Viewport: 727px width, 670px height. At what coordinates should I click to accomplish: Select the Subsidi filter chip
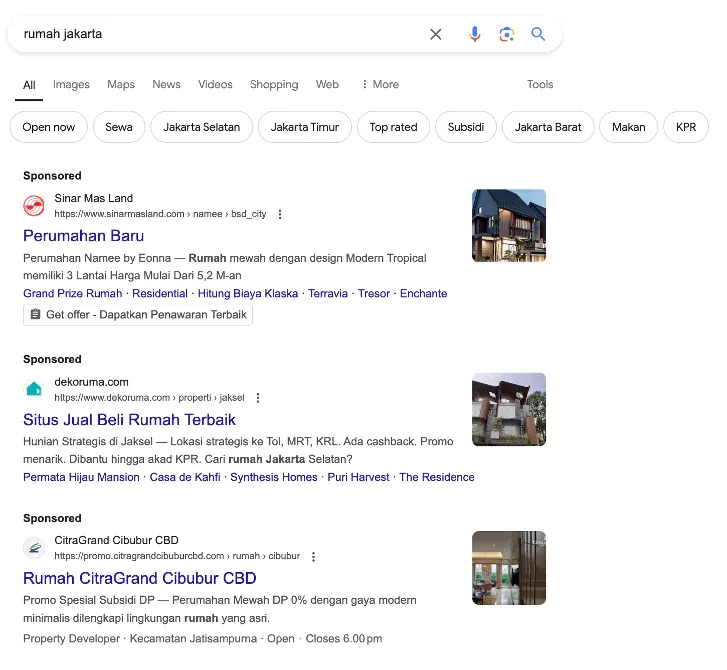coord(466,127)
